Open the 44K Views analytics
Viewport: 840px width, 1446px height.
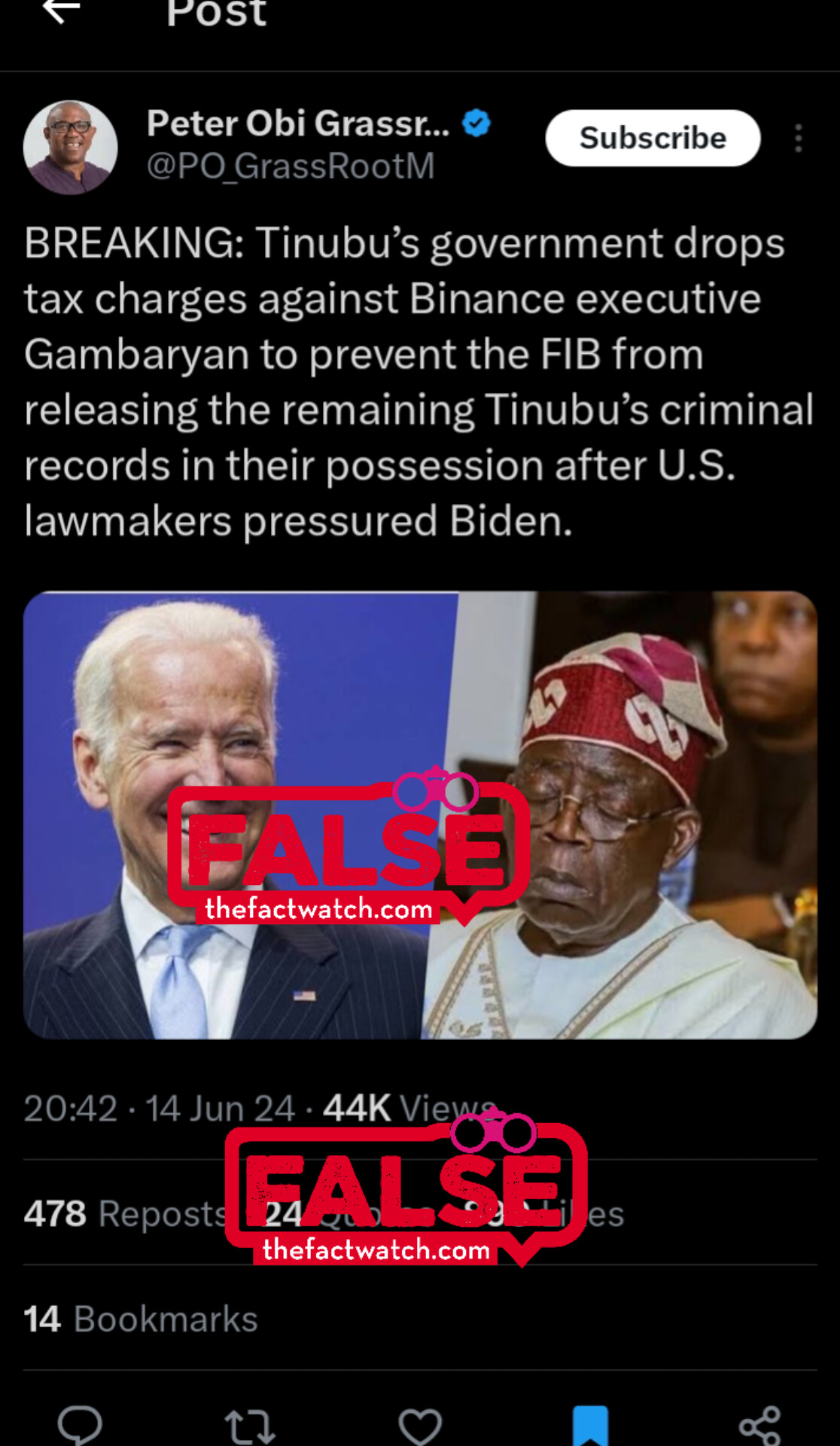click(409, 1108)
